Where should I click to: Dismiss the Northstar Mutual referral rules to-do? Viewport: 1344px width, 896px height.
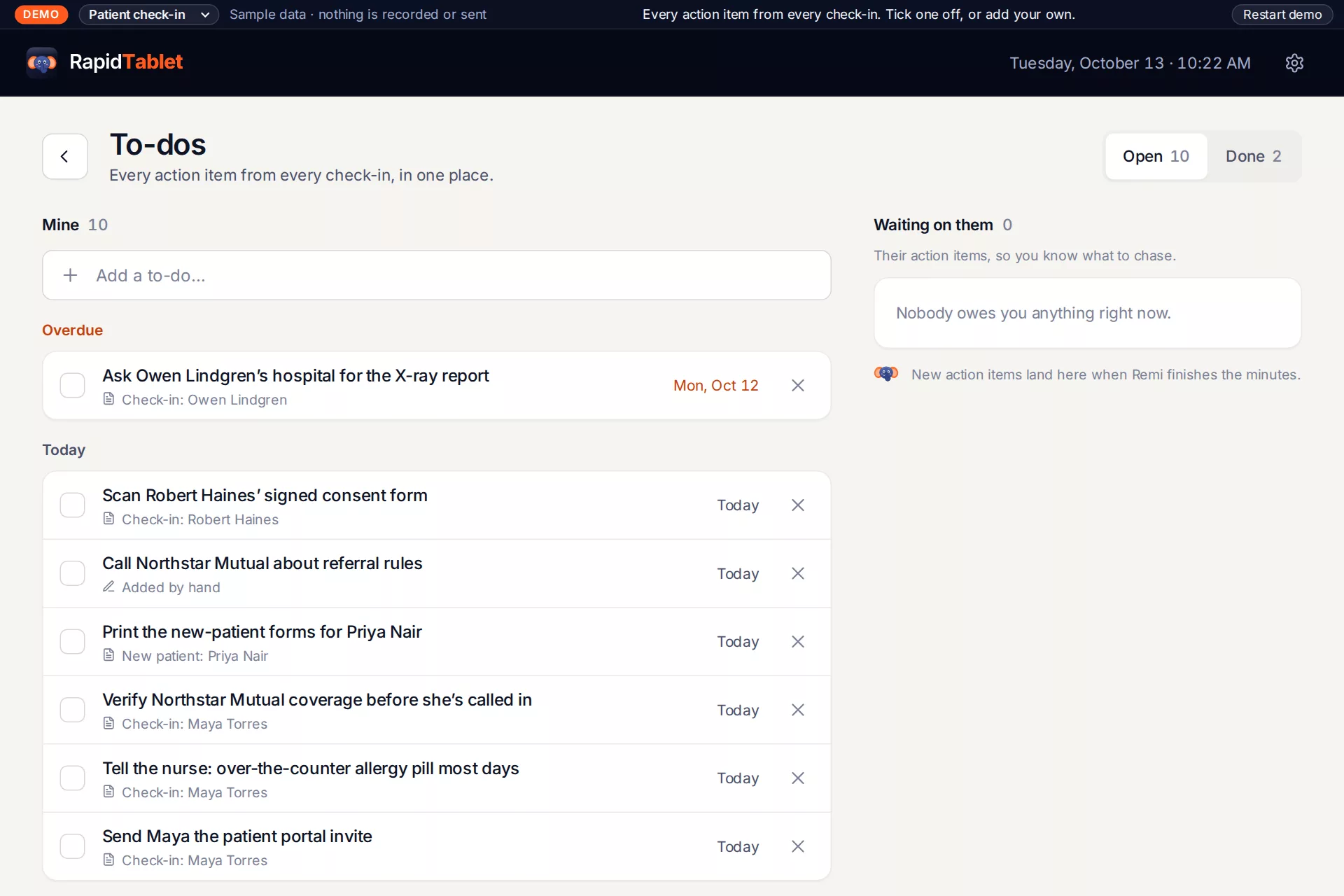(x=797, y=573)
